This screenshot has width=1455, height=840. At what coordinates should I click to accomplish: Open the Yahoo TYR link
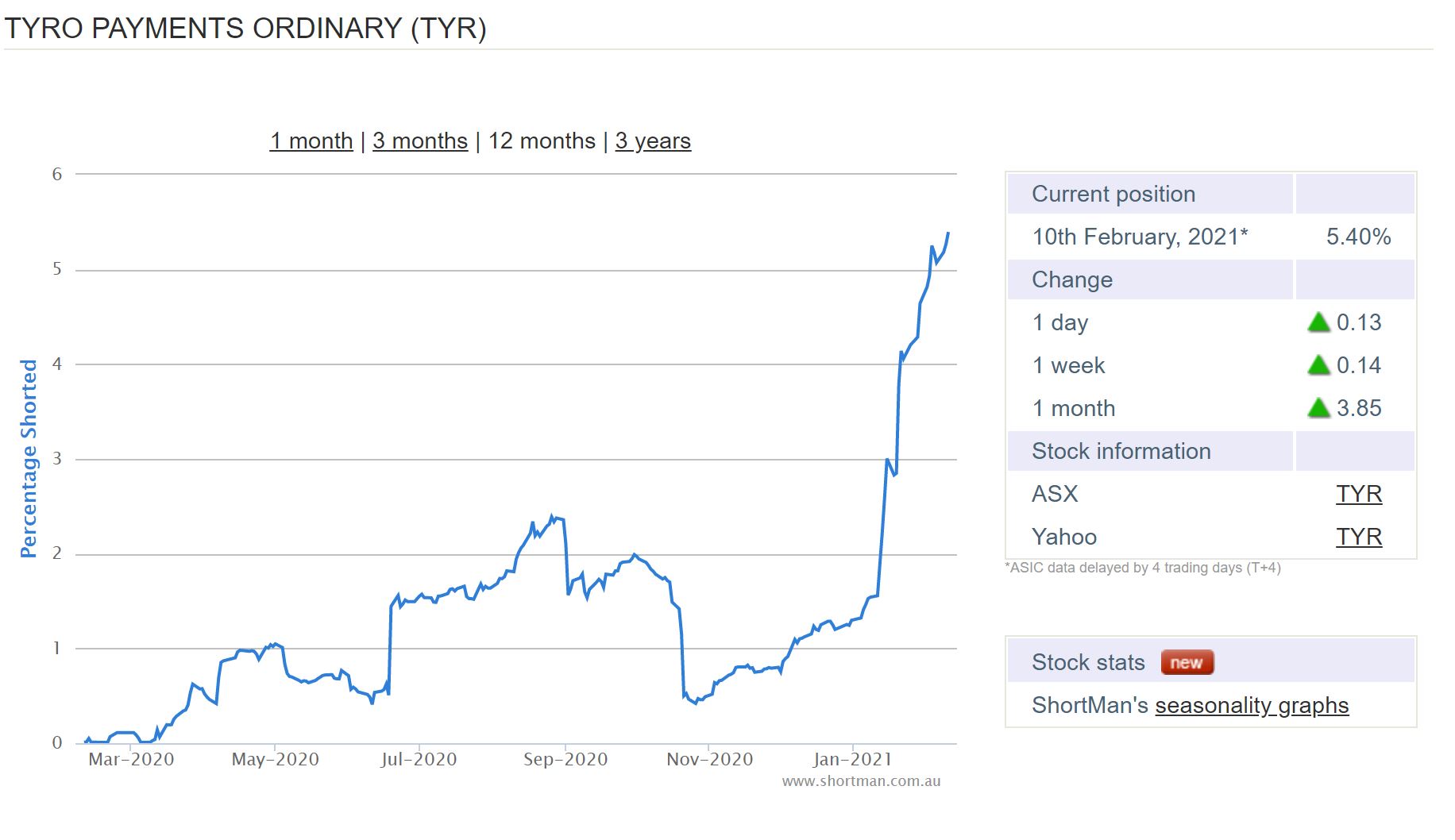1359,537
